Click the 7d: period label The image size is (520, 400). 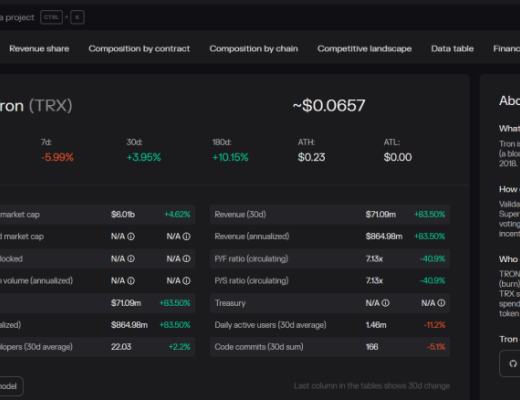click(46, 142)
